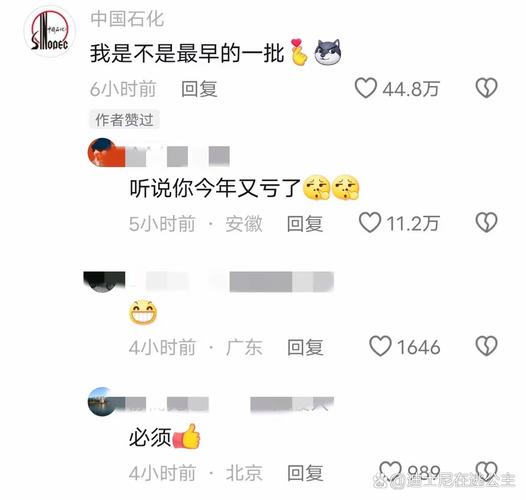
Task: Open the 中国石化 username link
Action: coord(127,19)
